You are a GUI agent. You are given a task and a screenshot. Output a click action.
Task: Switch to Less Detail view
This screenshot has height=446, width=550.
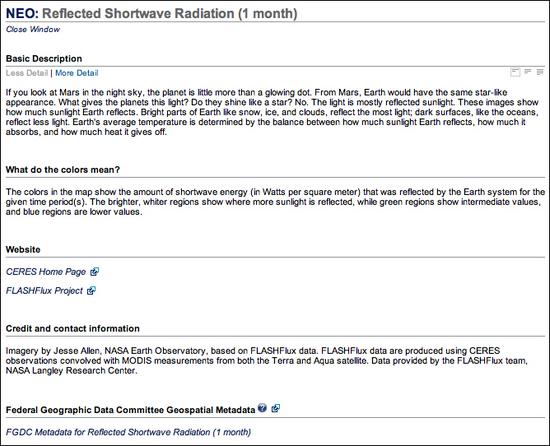click(27, 73)
